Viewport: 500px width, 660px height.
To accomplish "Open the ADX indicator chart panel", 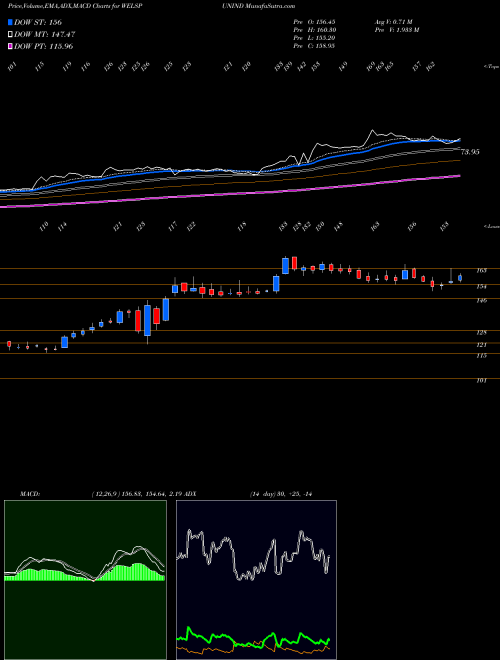I will click(x=256, y=580).
